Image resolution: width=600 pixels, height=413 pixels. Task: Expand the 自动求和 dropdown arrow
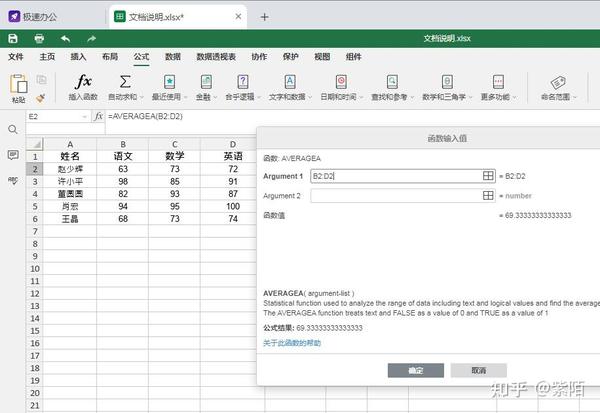point(142,98)
